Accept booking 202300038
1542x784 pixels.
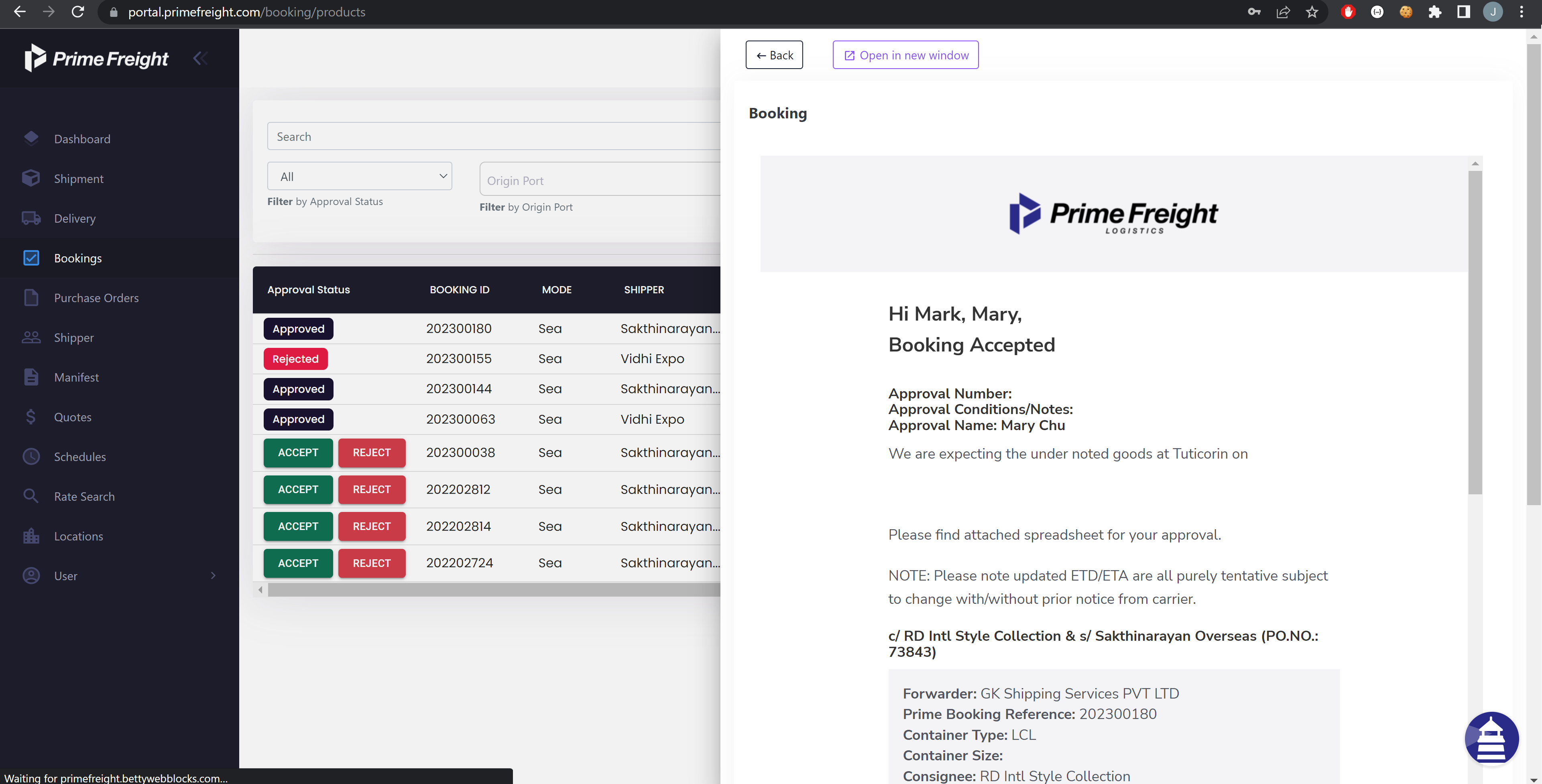[x=298, y=453]
